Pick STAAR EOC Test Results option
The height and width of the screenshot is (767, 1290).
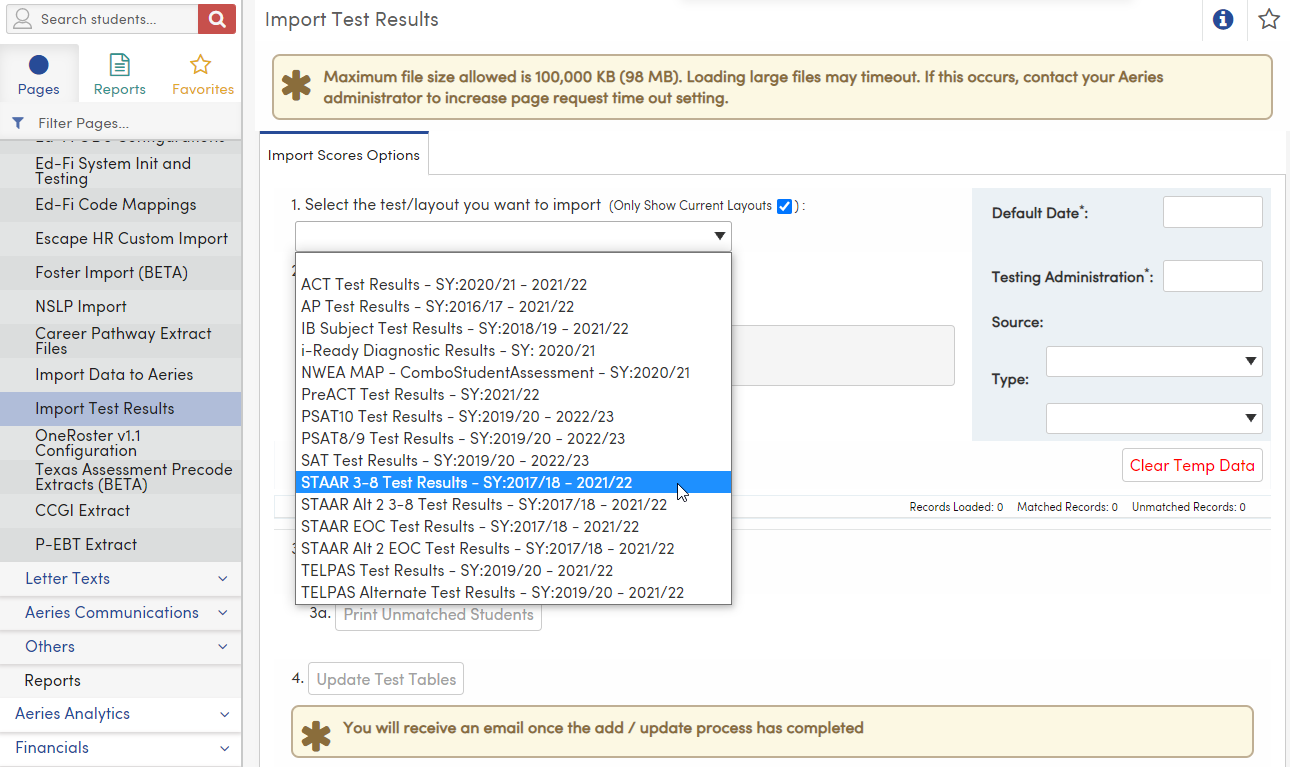coord(513,526)
